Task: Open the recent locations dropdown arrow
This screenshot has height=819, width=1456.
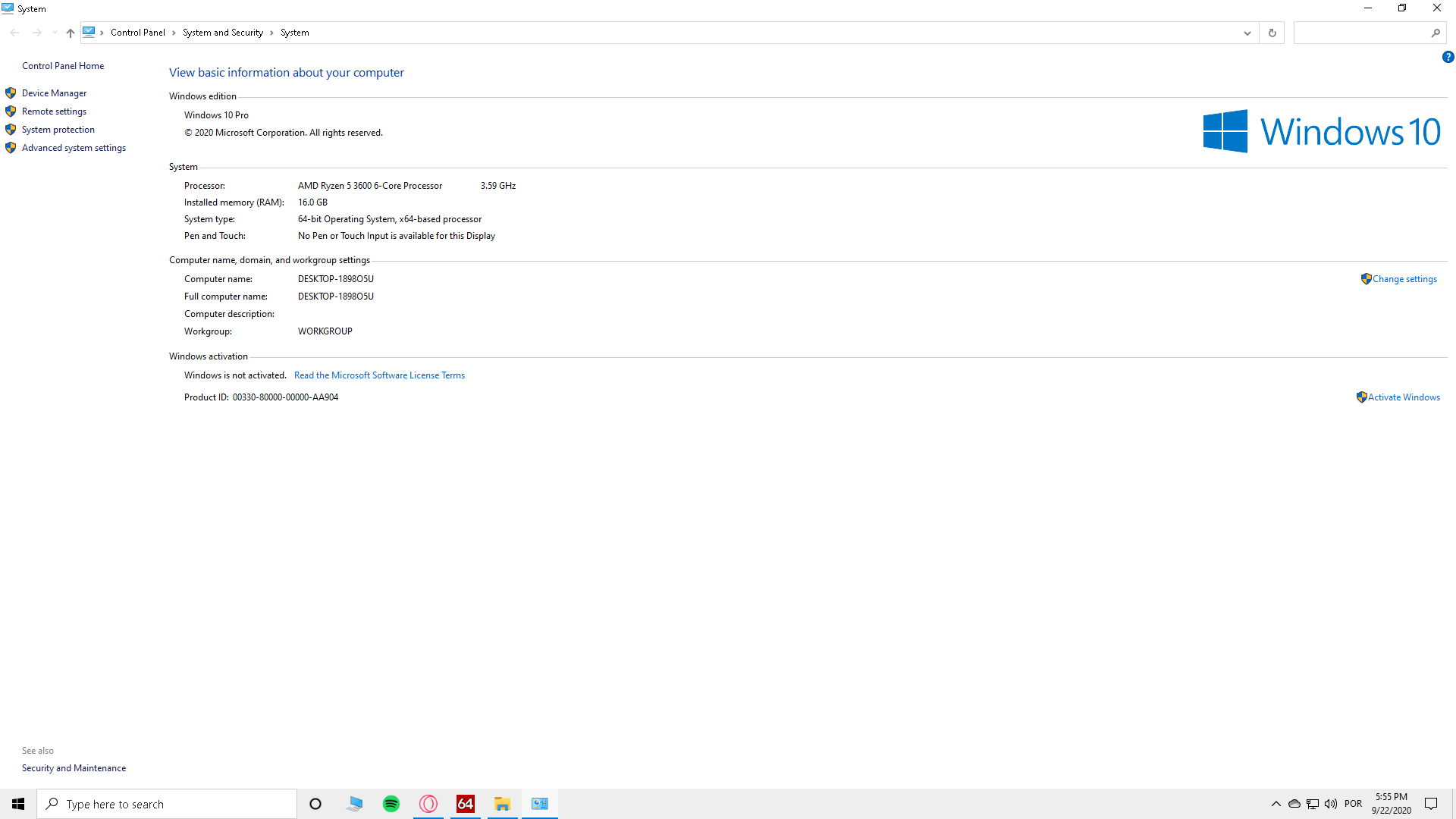Action: click(55, 33)
